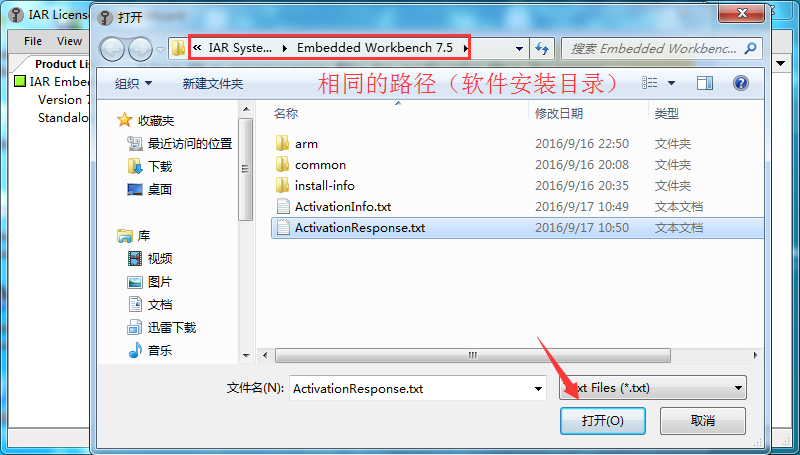
Task: Select the ActivationInfo.txt file
Action: coord(343,207)
